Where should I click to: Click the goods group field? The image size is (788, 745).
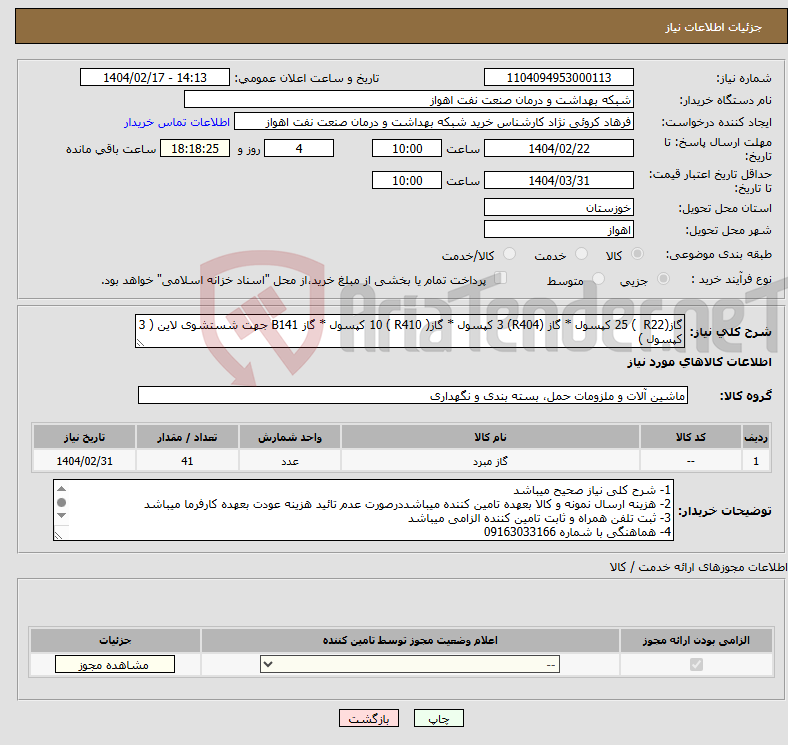click(413, 395)
